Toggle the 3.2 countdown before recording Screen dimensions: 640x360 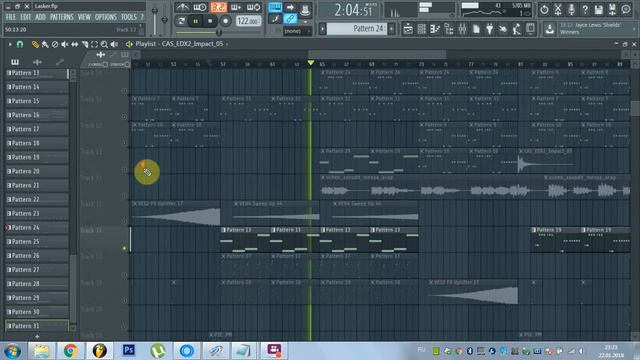coord(218,7)
